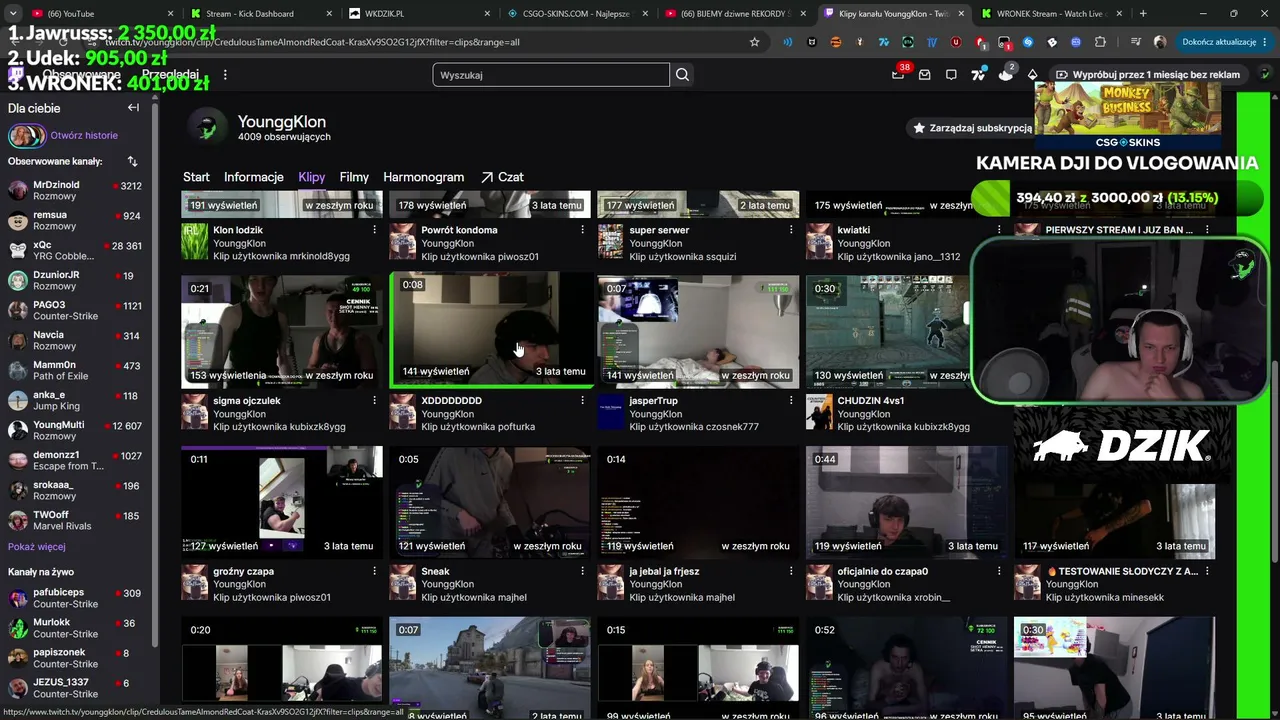Open the Twitch notifications icon with 38 badge
This screenshot has height=720, width=1280.
coord(898,75)
